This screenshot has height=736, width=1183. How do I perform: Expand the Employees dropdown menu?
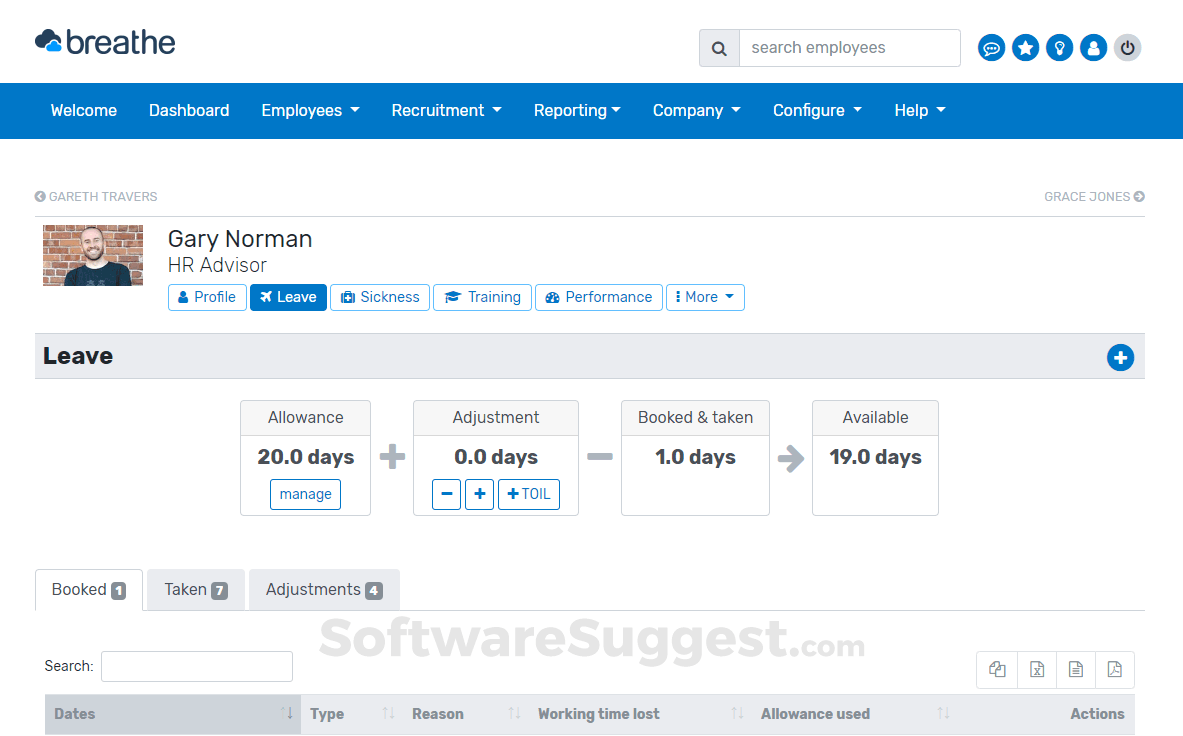tap(310, 111)
